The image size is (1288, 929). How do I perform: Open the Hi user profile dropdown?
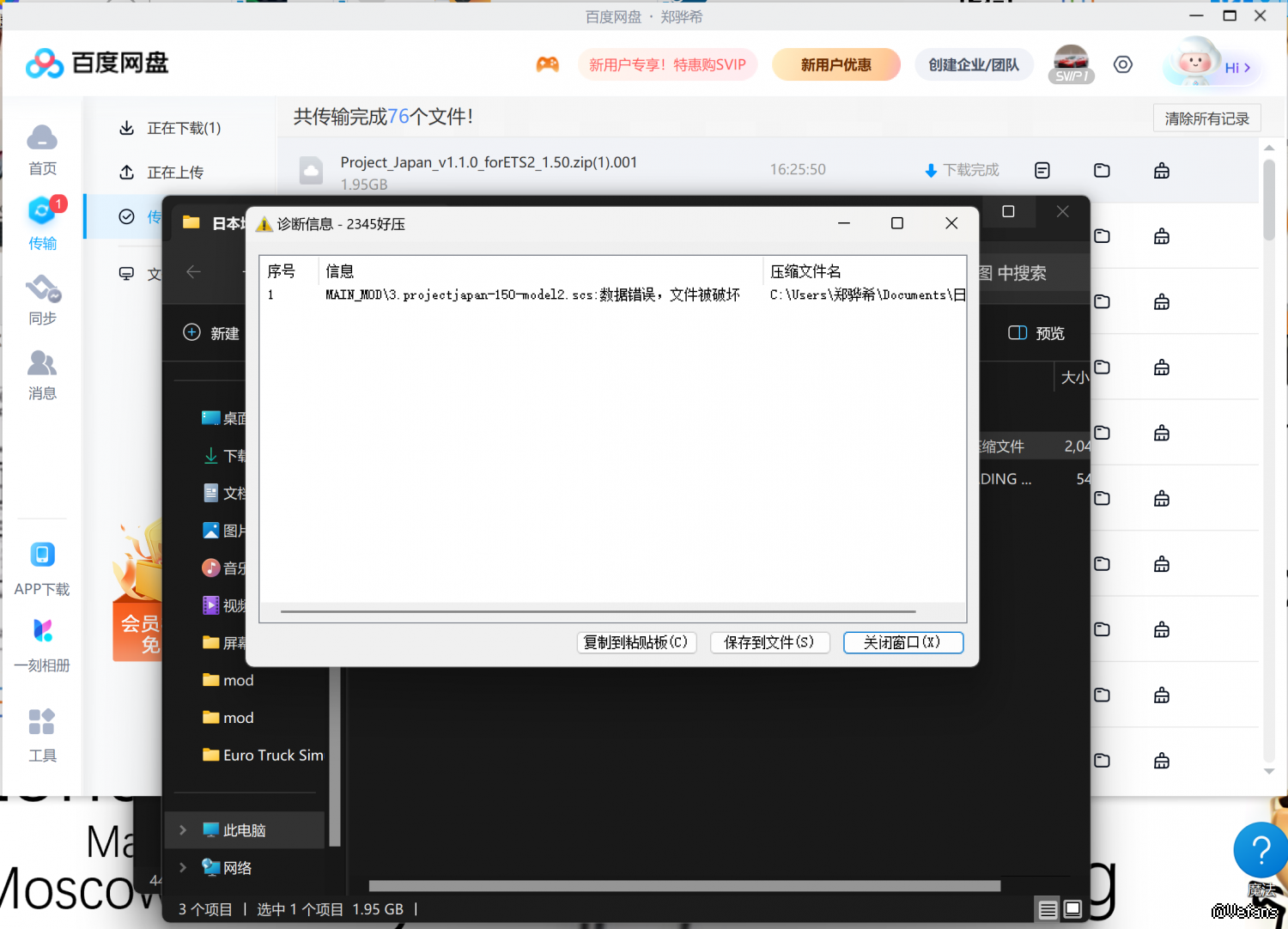pos(1236,68)
